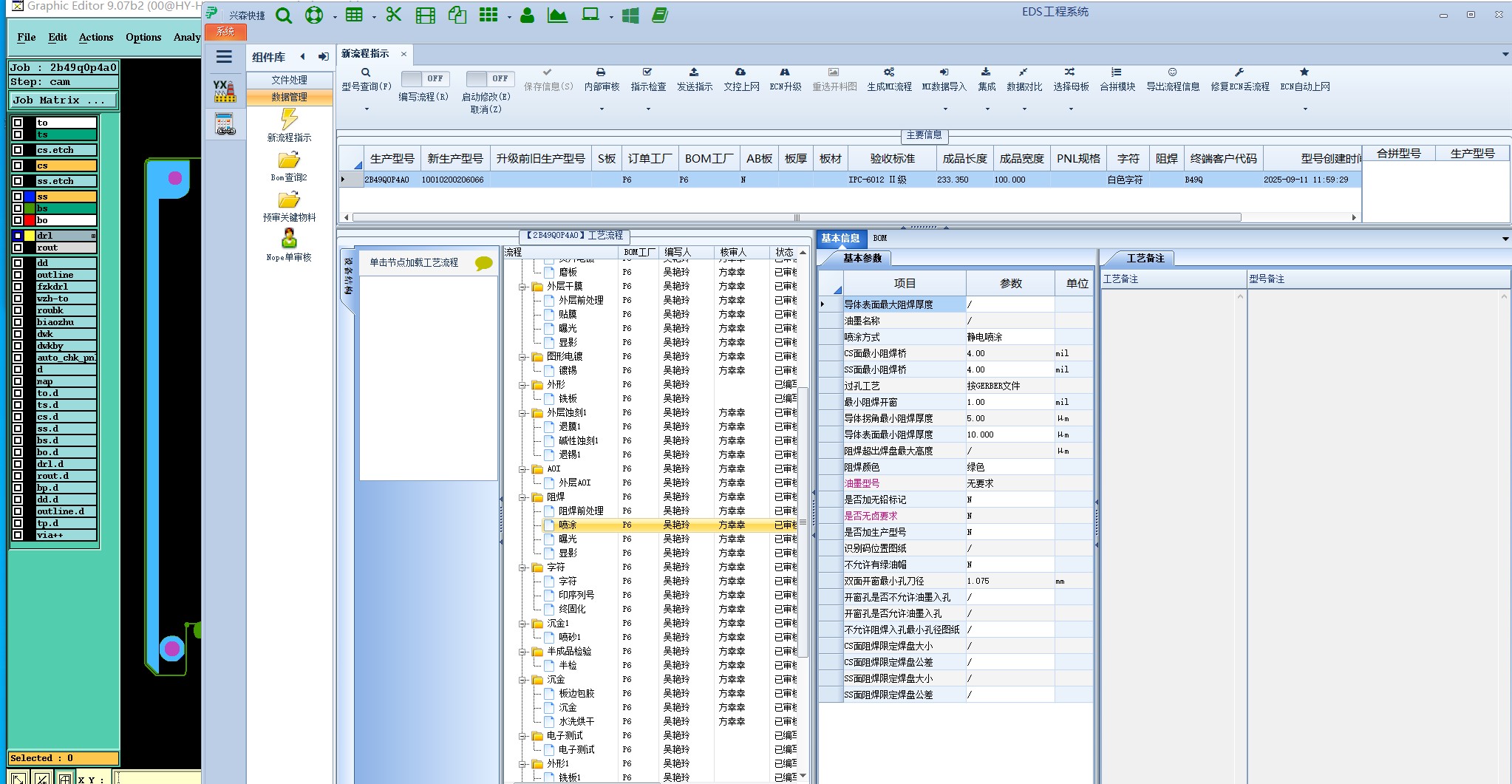Click the green user person icon

pyautogui.click(x=527, y=16)
